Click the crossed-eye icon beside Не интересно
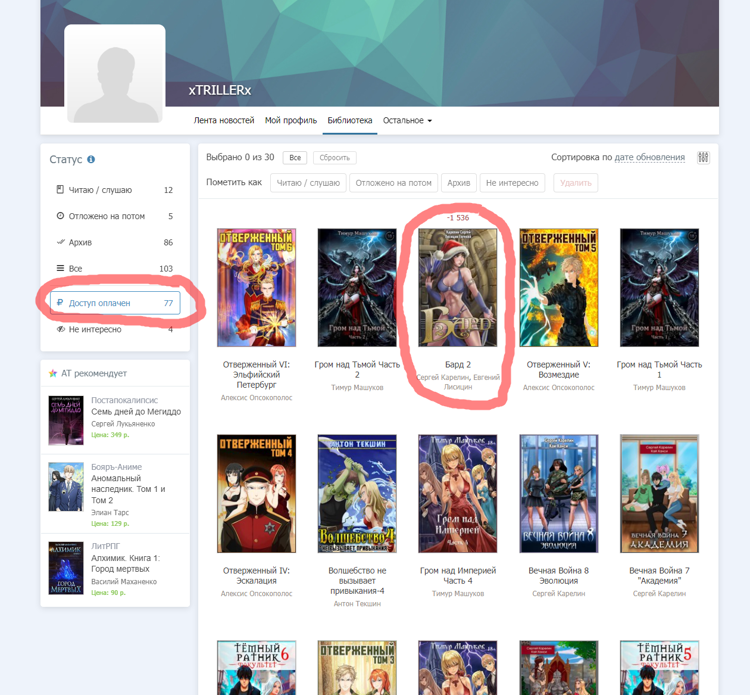This screenshot has width=750, height=695. (x=60, y=329)
